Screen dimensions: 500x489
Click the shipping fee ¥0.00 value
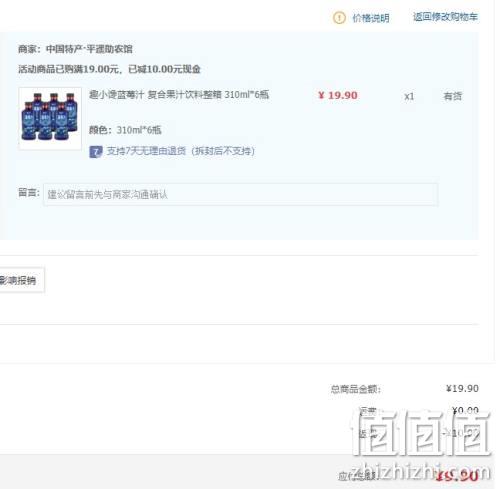click(x=465, y=410)
